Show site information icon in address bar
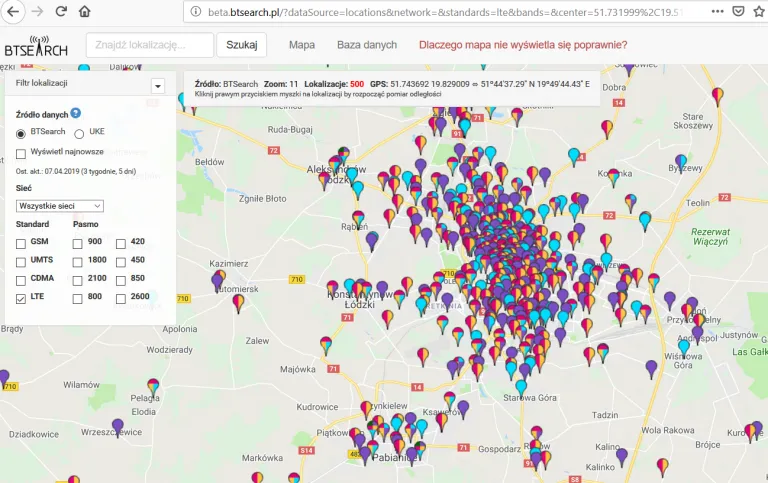The image size is (768, 483). coord(195,12)
